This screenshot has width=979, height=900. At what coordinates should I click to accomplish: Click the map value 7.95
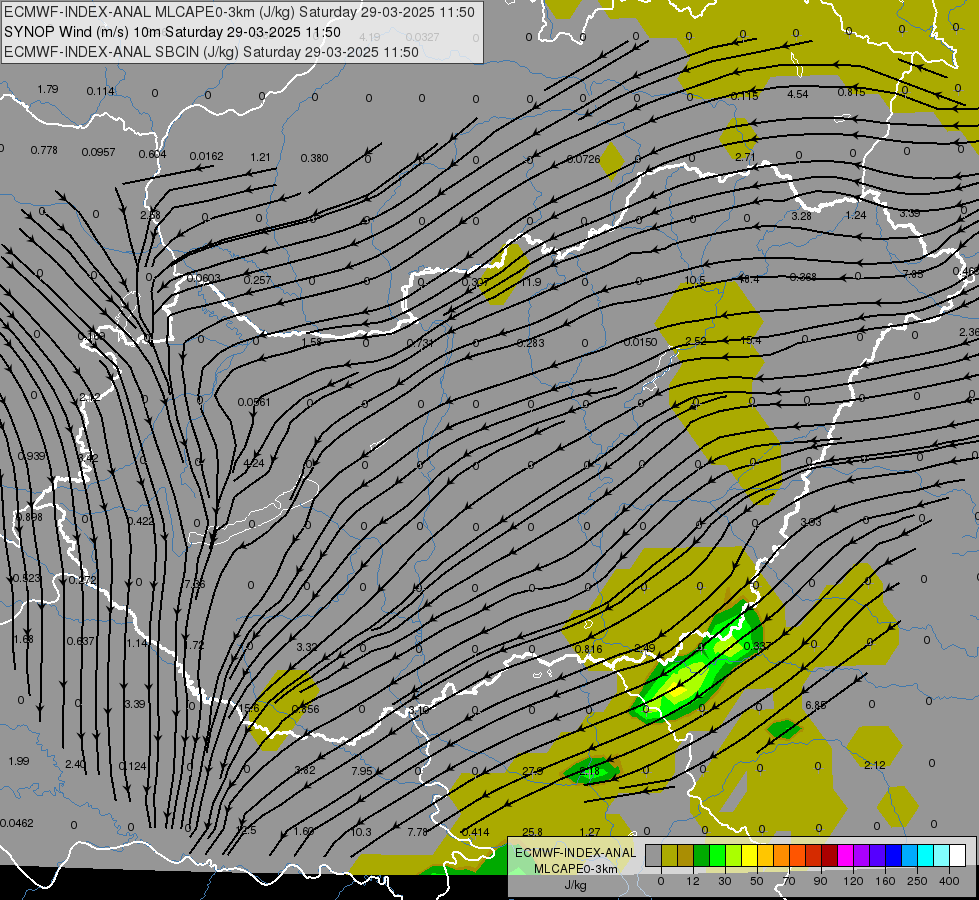tap(362, 771)
